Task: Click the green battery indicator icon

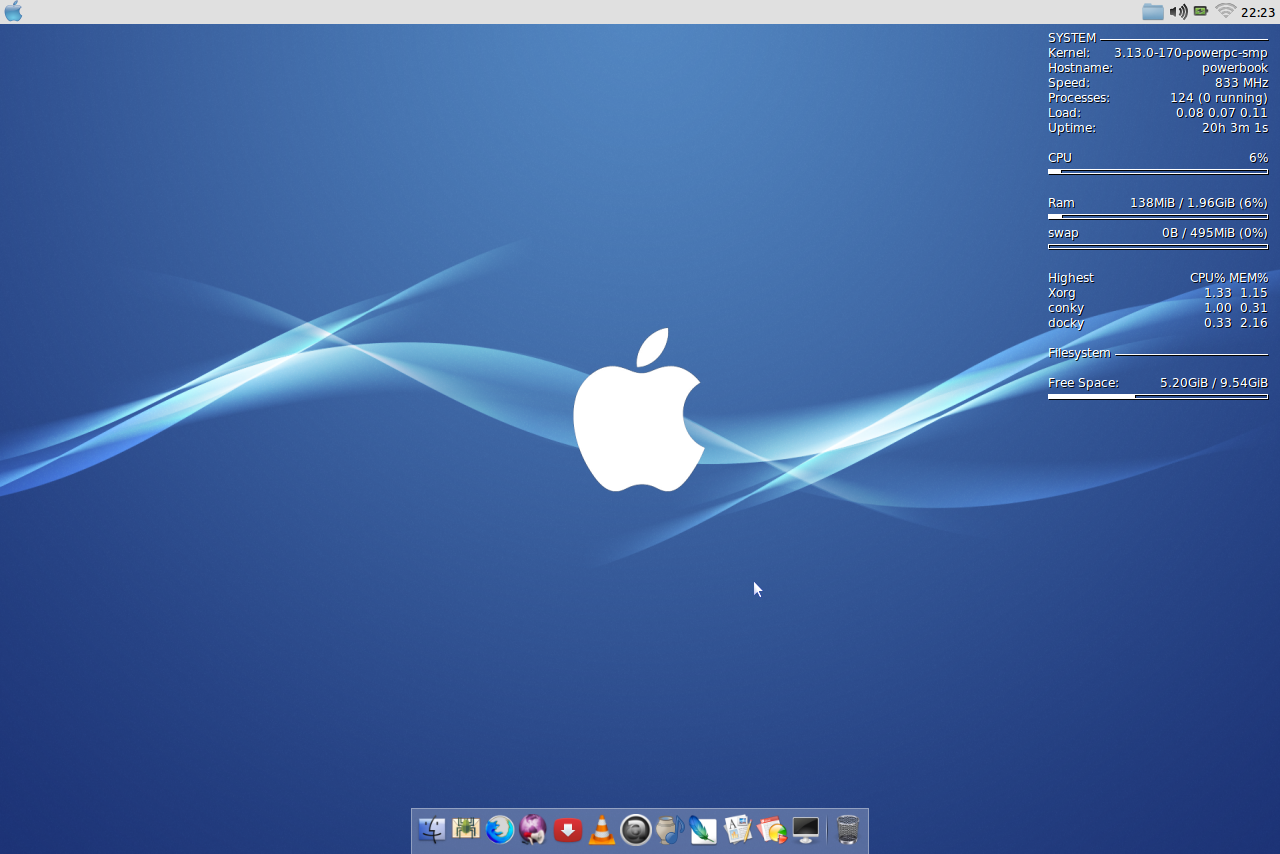Action: click(1201, 12)
